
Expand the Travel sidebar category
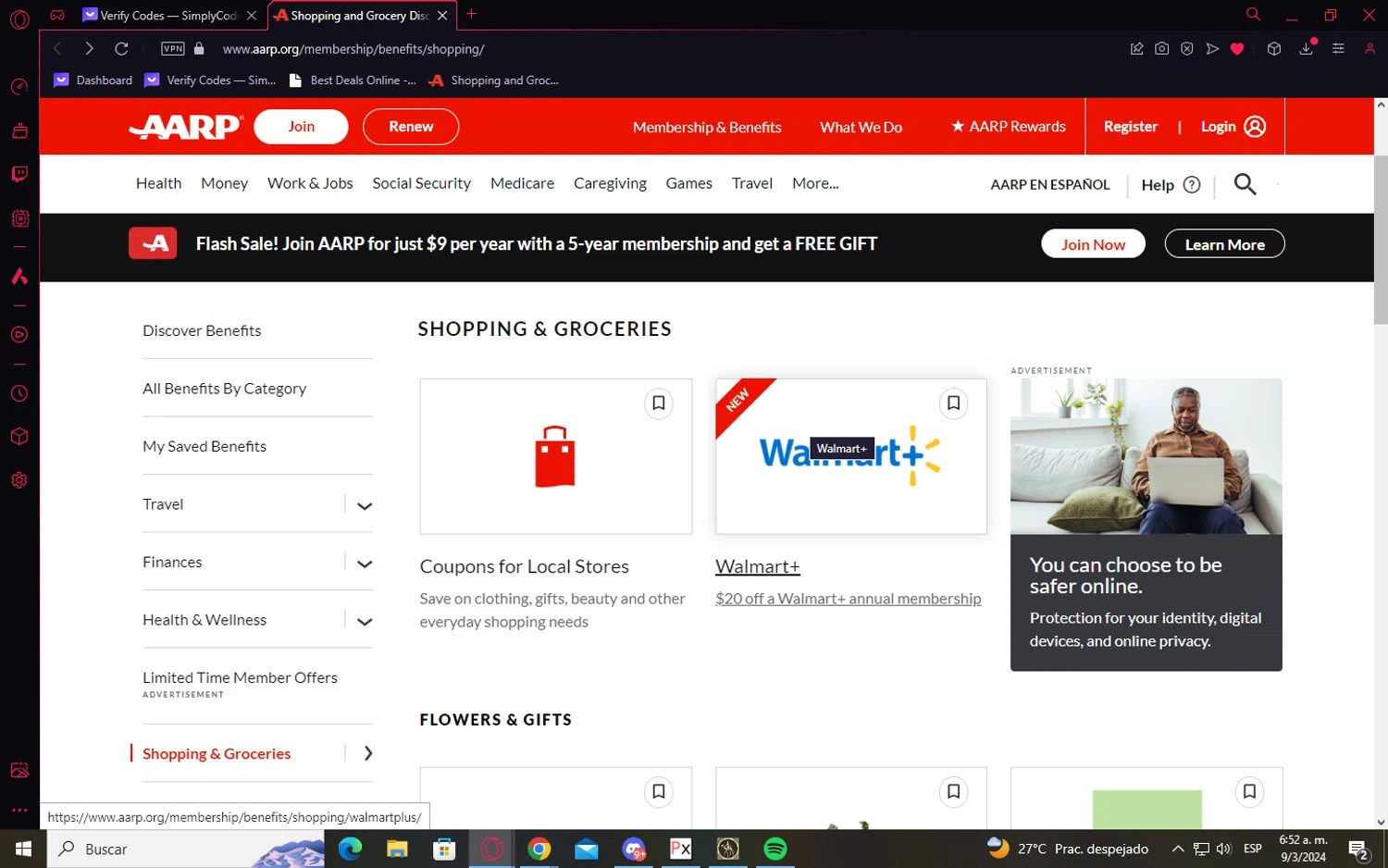pos(365,505)
